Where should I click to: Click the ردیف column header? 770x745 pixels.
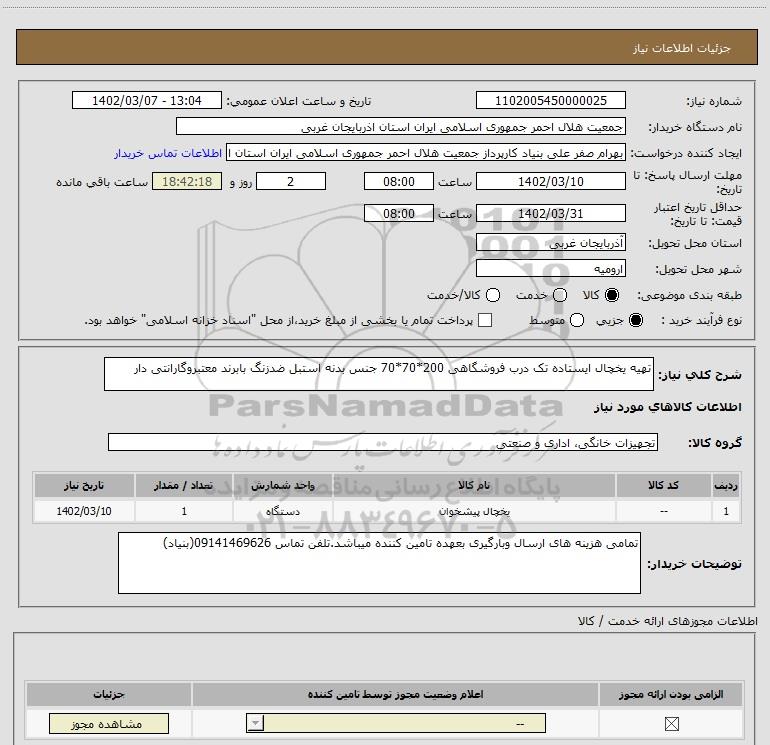(726, 485)
